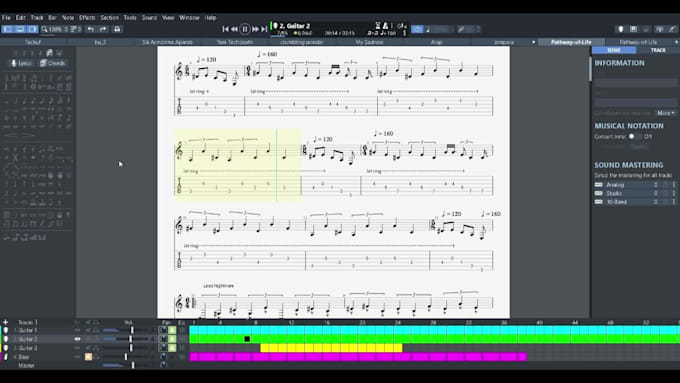This screenshot has width=680, height=383.
Task: Jump to the first bar
Action: click(225, 29)
